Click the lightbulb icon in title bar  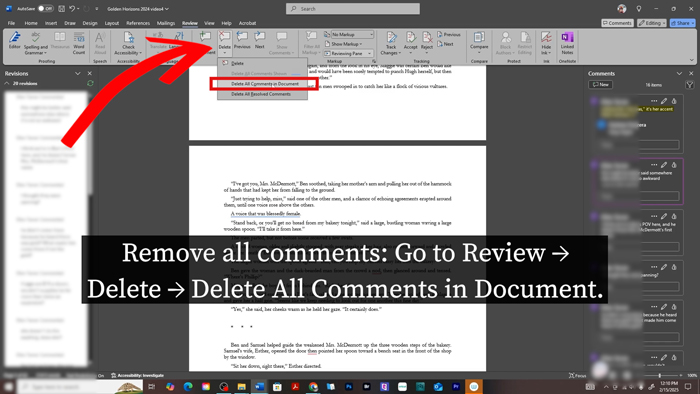click(x=639, y=8)
